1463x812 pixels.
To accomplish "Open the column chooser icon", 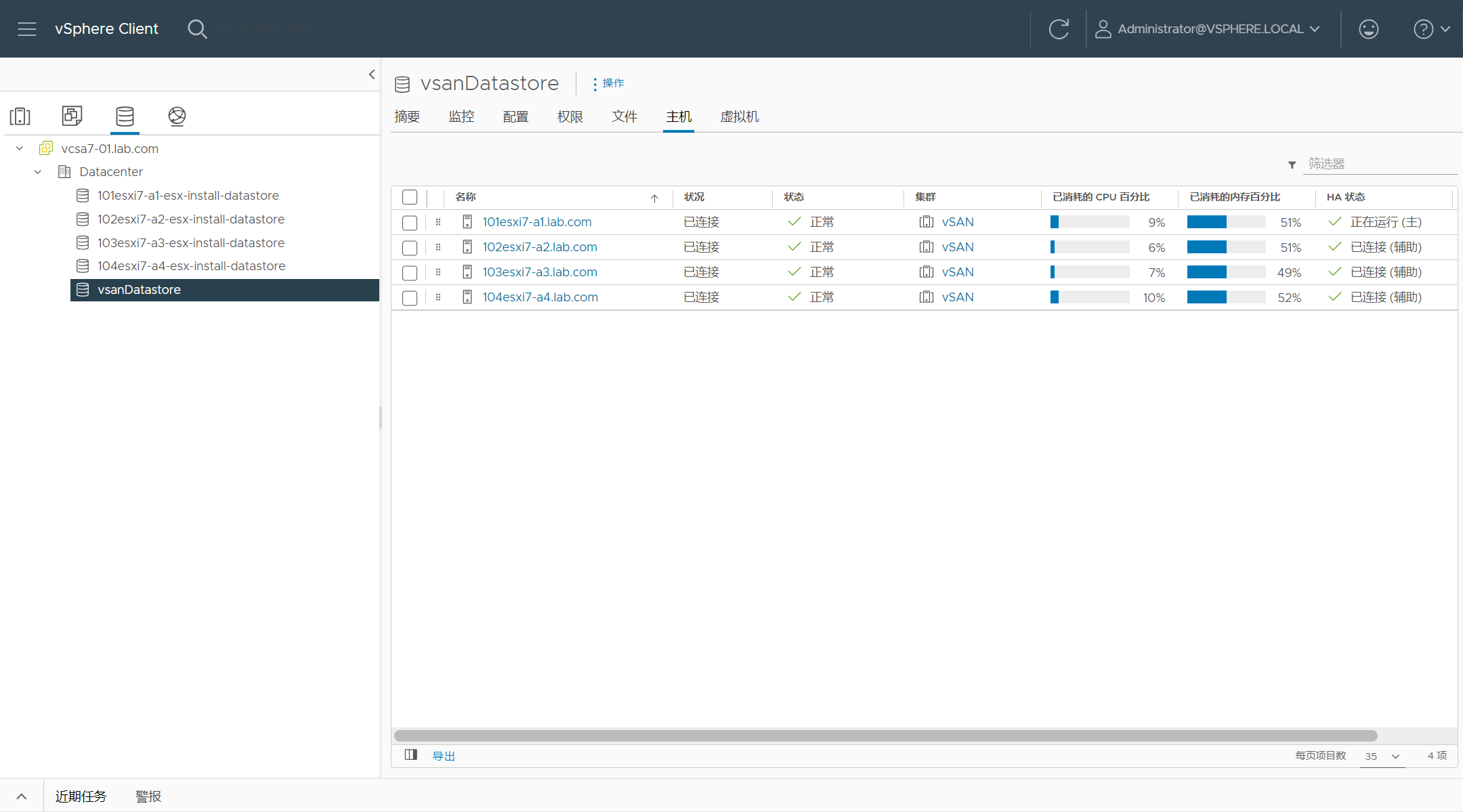I will (x=411, y=755).
